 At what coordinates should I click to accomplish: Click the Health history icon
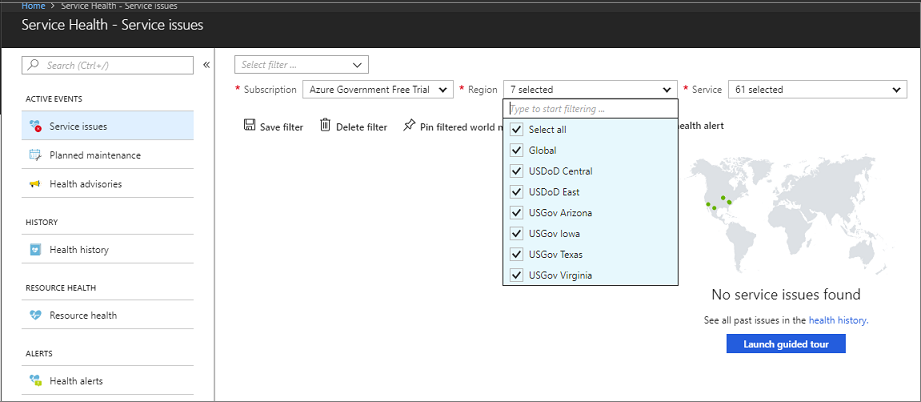coord(36,250)
